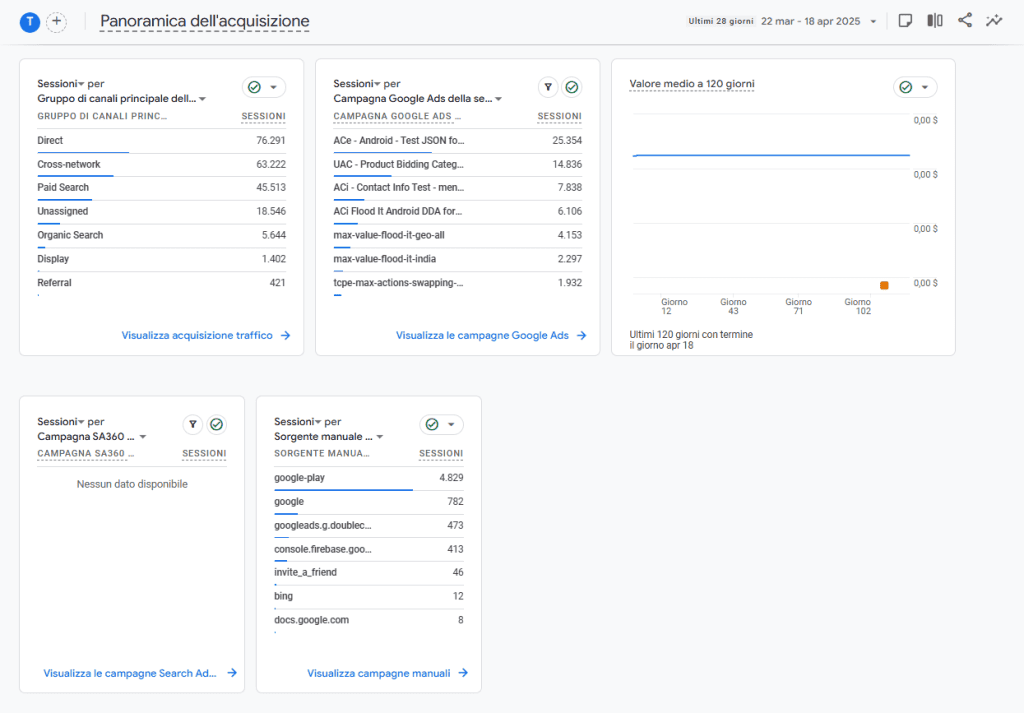1024x713 pixels.
Task: Click invite_a_friend source row
Action: pos(368,573)
